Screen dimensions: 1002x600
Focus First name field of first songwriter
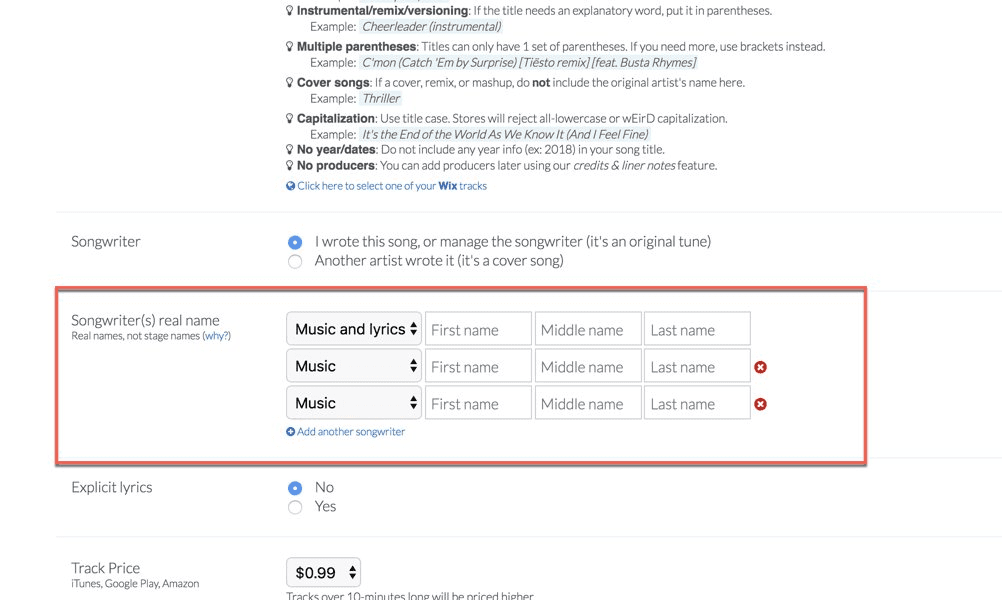[x=478, y=330]
